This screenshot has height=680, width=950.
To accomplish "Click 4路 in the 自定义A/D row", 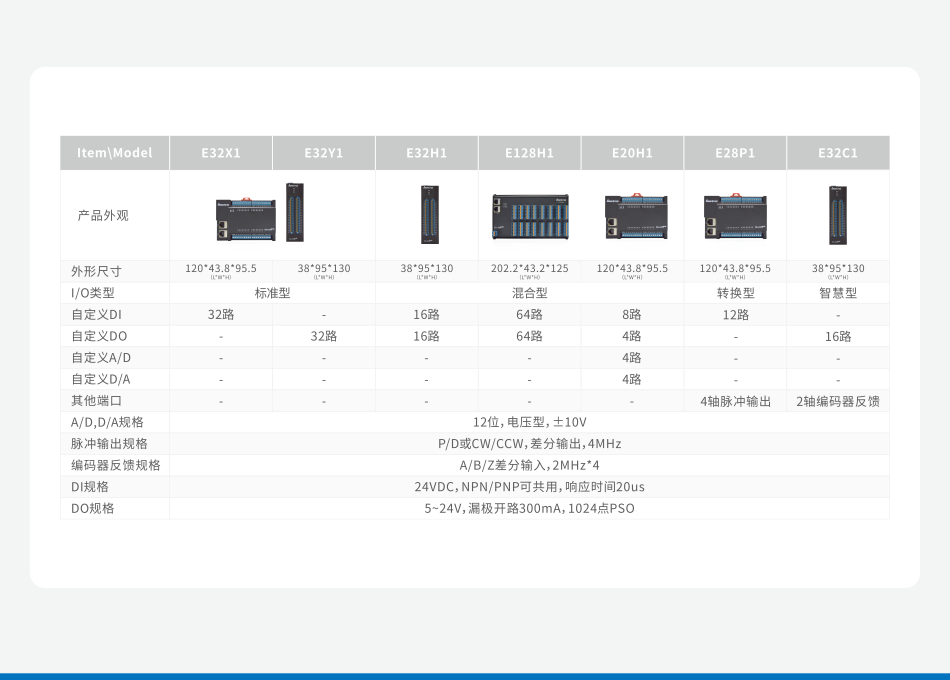I will [632, 358].
